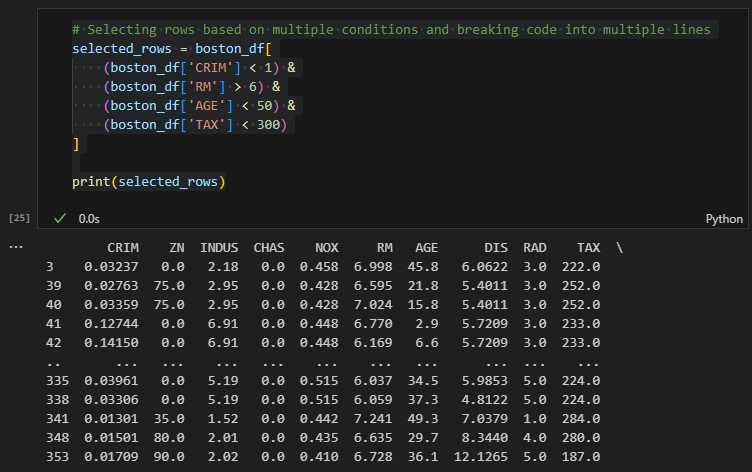Click the 'CRIM' string in the code
The width and height of the screenshot is (752, 472).
(x=211, y=68)
